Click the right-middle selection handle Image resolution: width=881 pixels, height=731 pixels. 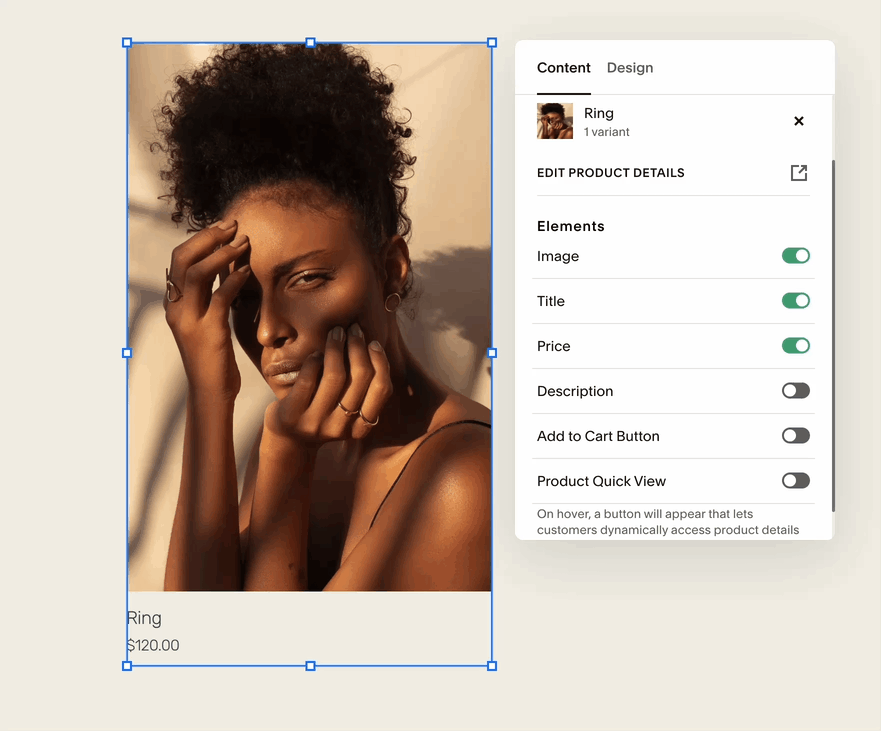coord(492,353)
